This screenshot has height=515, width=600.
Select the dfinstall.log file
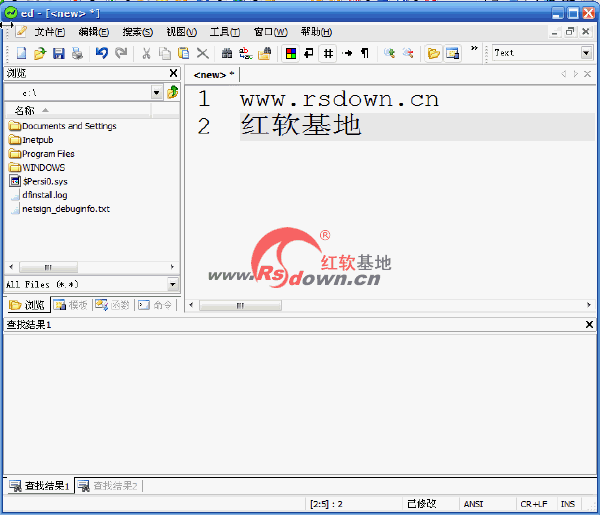[39, 195]
